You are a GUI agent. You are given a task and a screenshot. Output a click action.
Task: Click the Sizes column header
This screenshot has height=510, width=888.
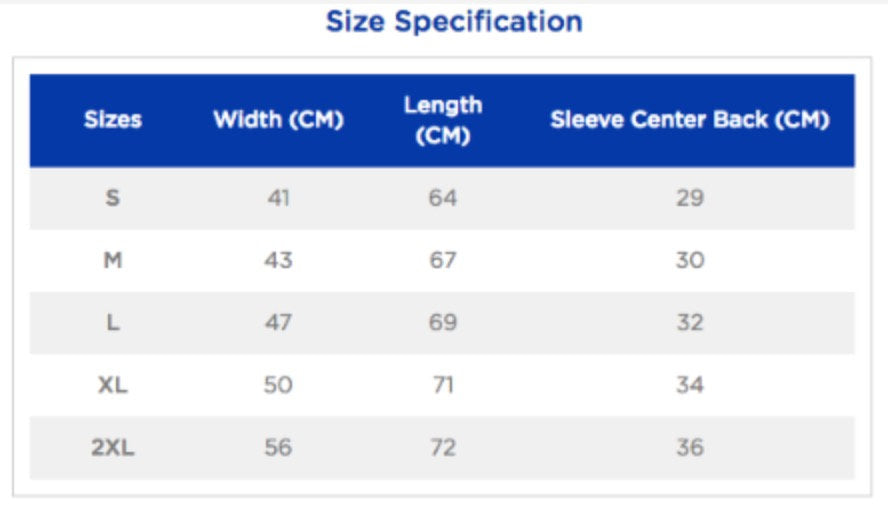(113, 120)
